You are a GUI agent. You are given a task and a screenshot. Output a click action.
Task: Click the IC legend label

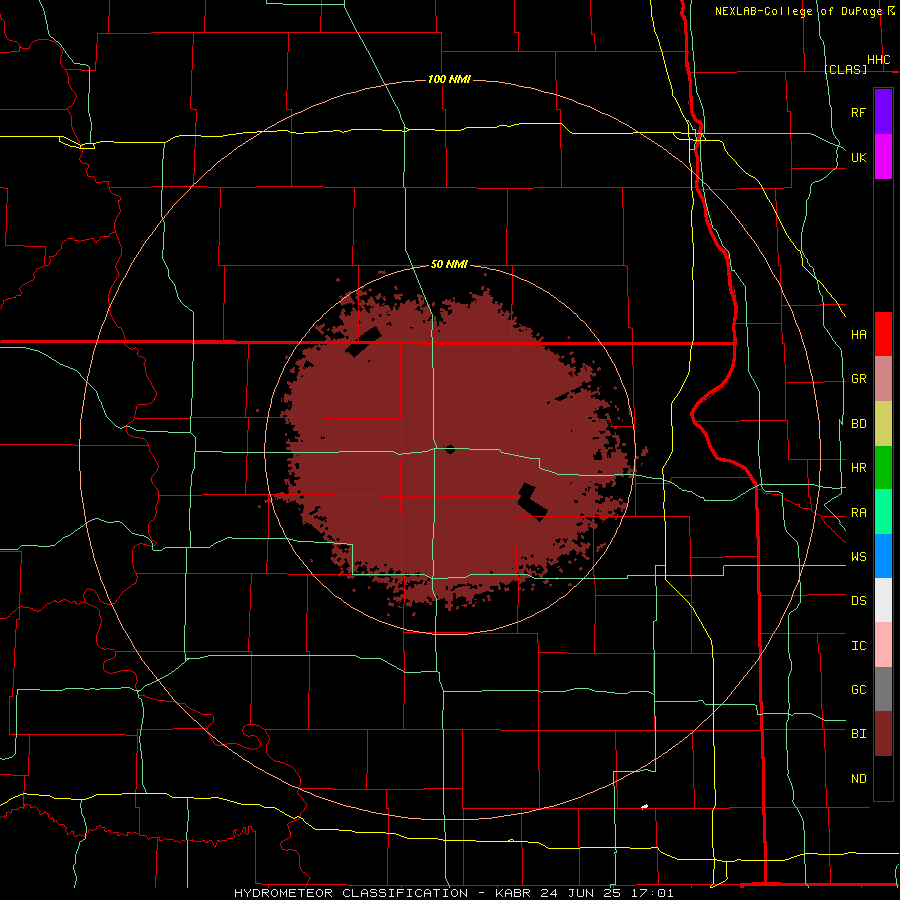tap(858, 646)
